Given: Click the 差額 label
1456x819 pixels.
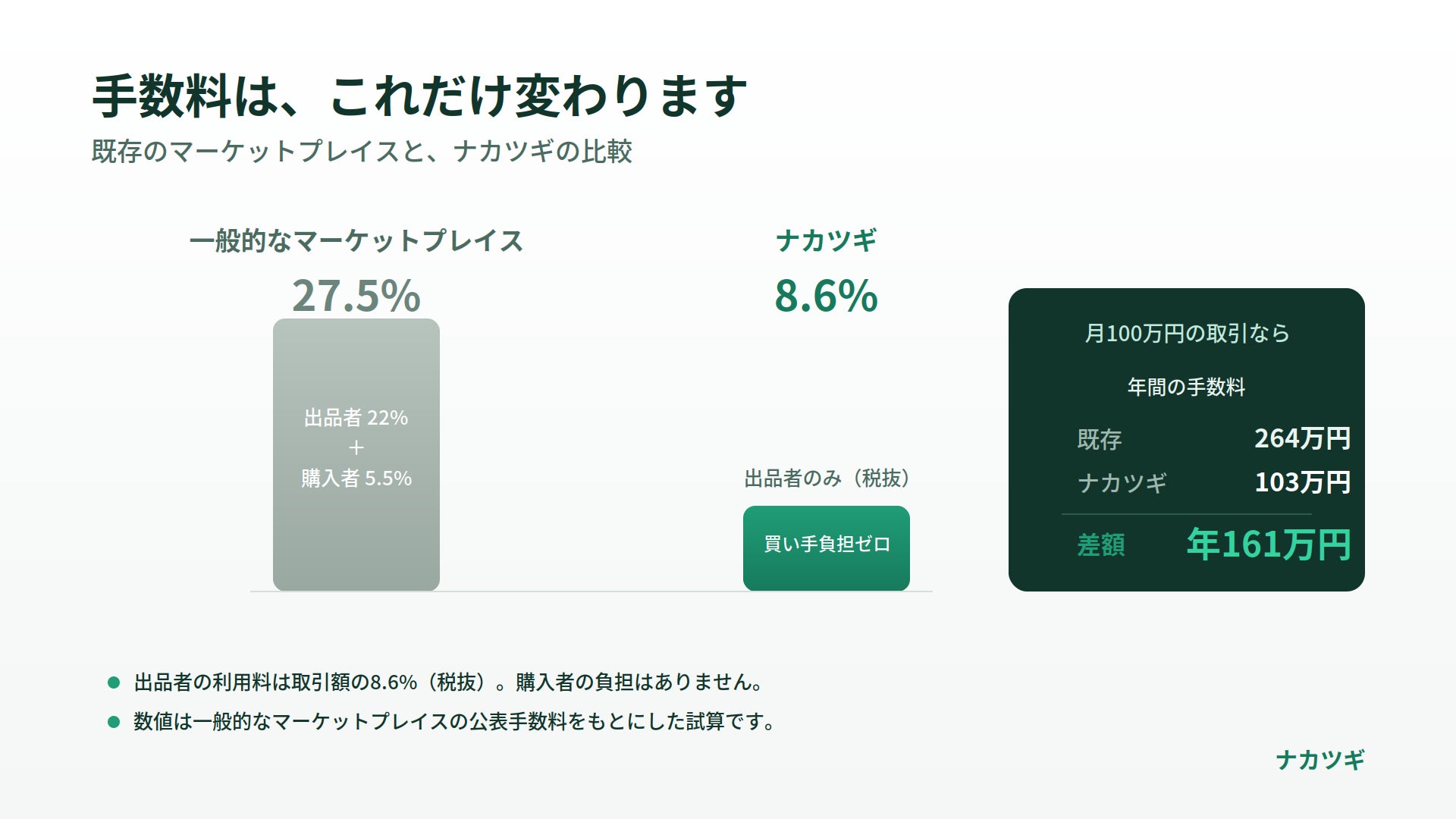Looking at the screenshot, I should 1101,544.
